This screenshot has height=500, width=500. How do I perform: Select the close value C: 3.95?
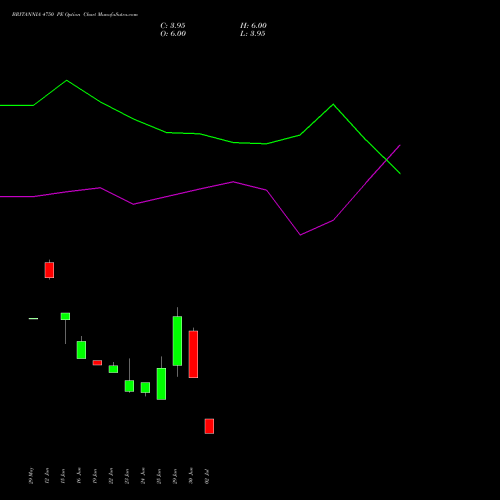pos(173,26)
